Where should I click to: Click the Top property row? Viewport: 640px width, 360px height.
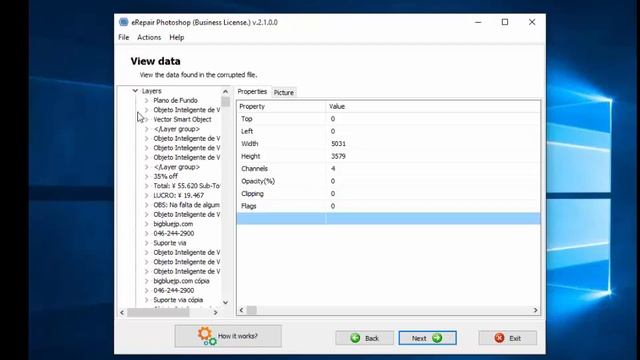point(389,119)
